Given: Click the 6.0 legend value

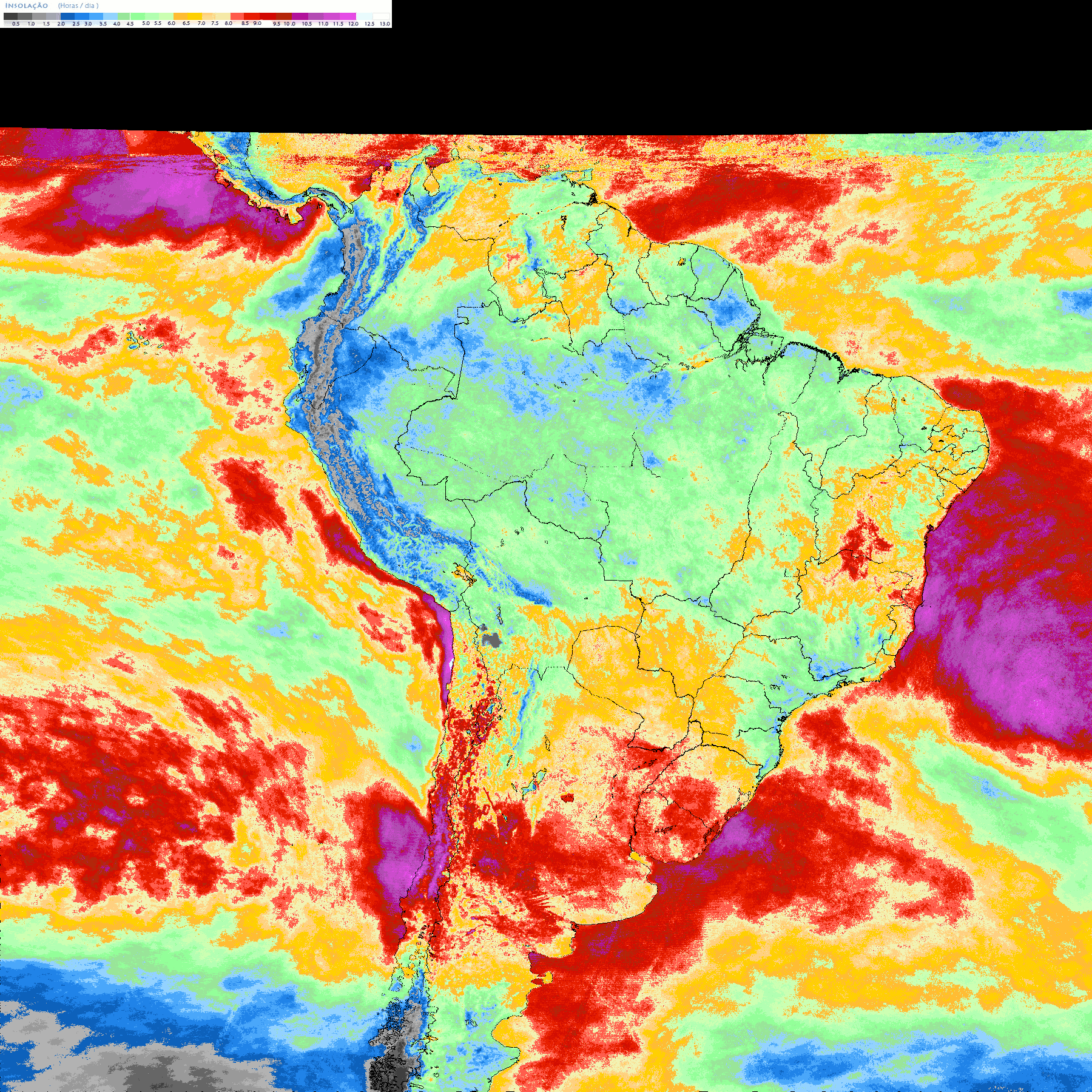Looking at the screenshot, I should (172, 23).
